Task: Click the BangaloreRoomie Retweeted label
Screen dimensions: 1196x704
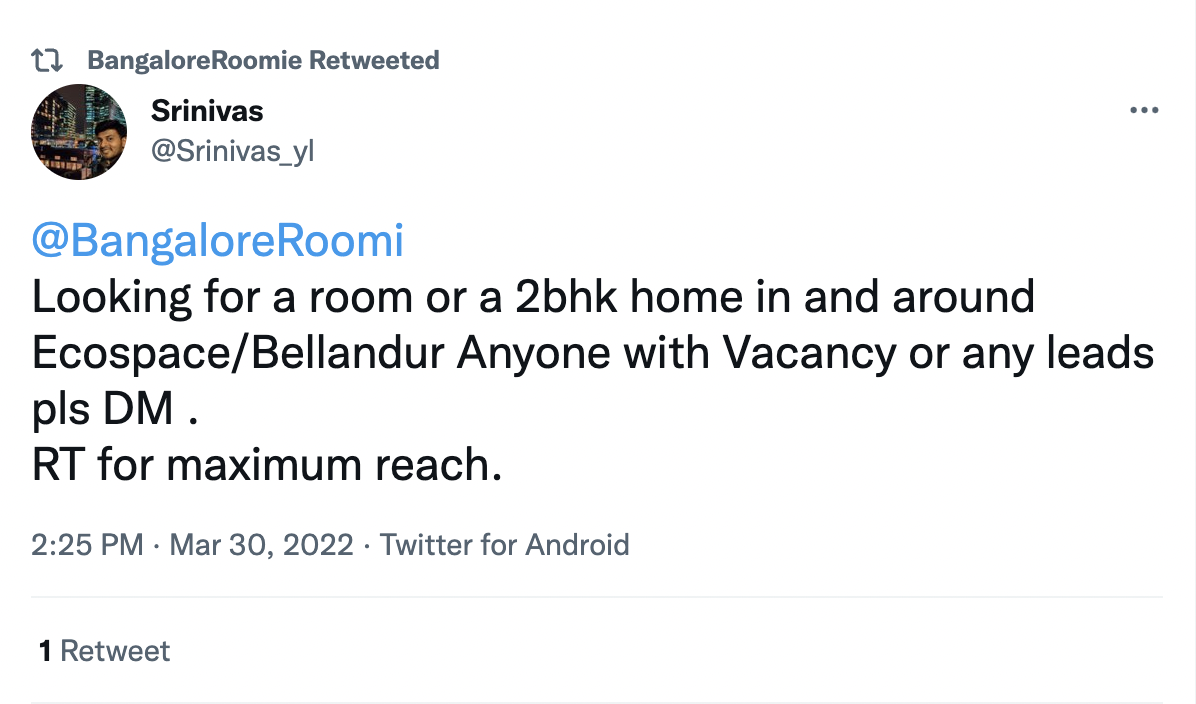Action: pos(263,59)
